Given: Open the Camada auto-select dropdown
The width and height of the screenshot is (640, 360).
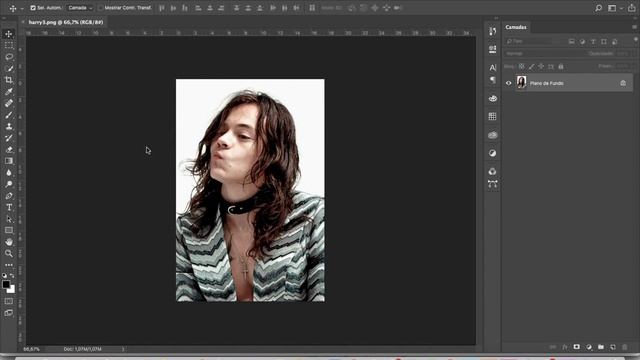Looking at the screenshot, I should tap(80, 8).
